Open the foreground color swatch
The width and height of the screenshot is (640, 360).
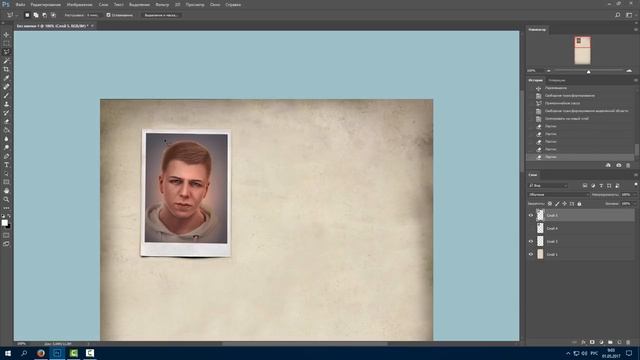(4, 222)
